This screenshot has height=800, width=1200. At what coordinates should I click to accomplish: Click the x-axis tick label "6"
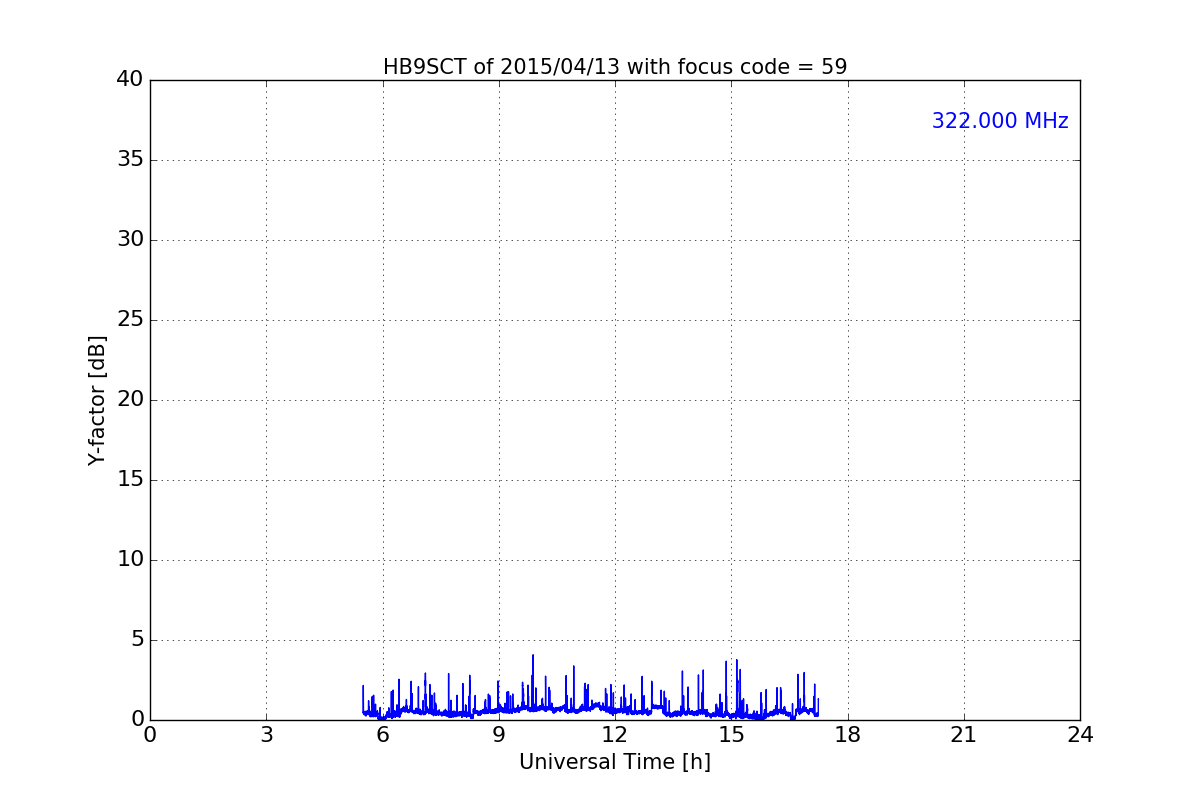pyautogui.click(x=382, y=735)
